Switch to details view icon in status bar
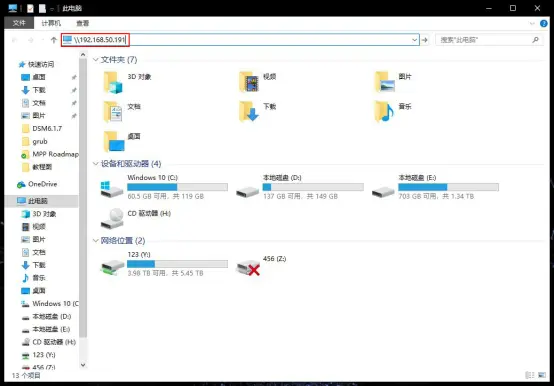The height and width of the screenshot is (386, 554). pyautogui.click(x=530, y=375)
